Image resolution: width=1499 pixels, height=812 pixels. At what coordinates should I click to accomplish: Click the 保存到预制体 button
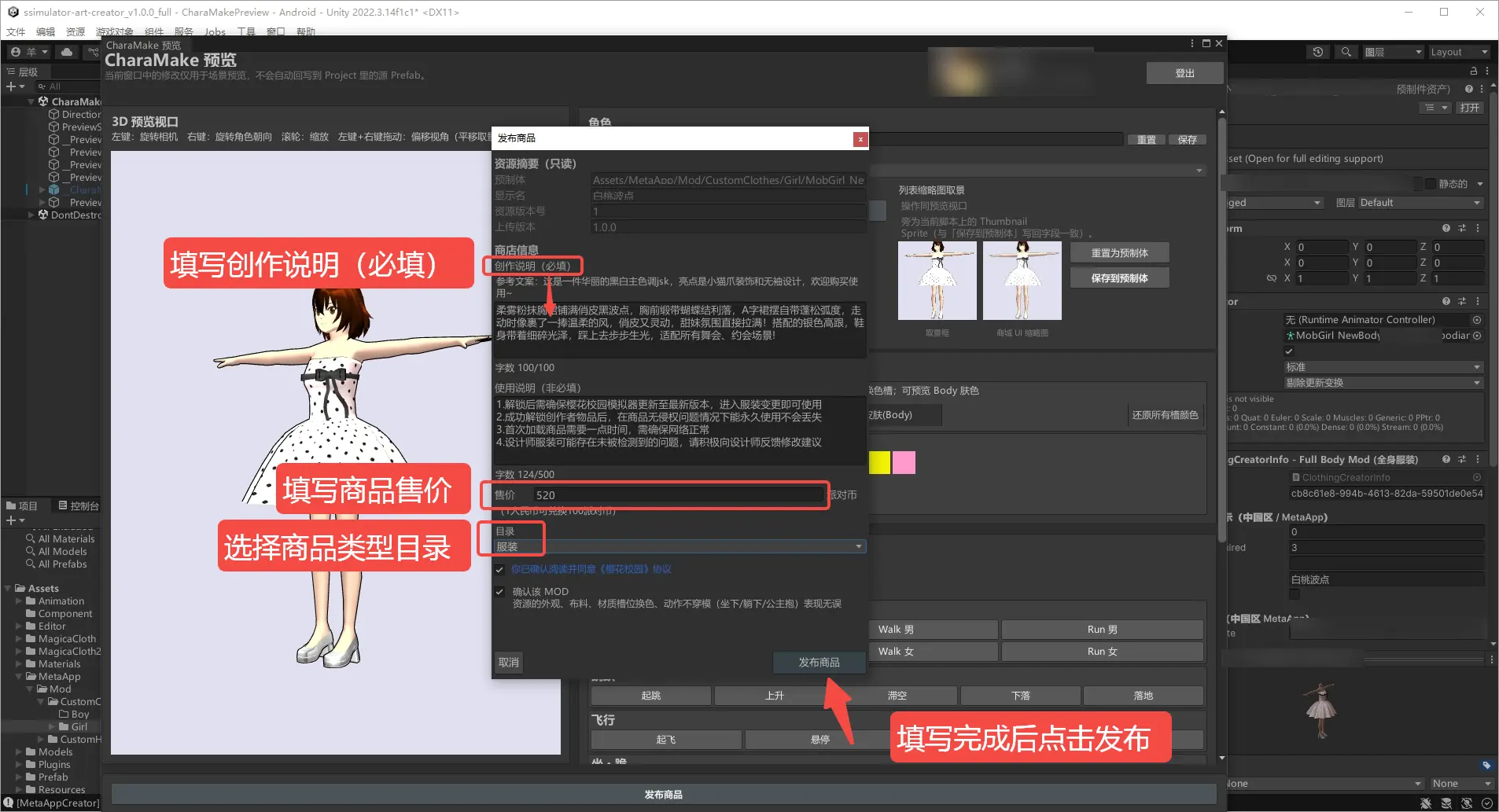[x=1119, y=278]
